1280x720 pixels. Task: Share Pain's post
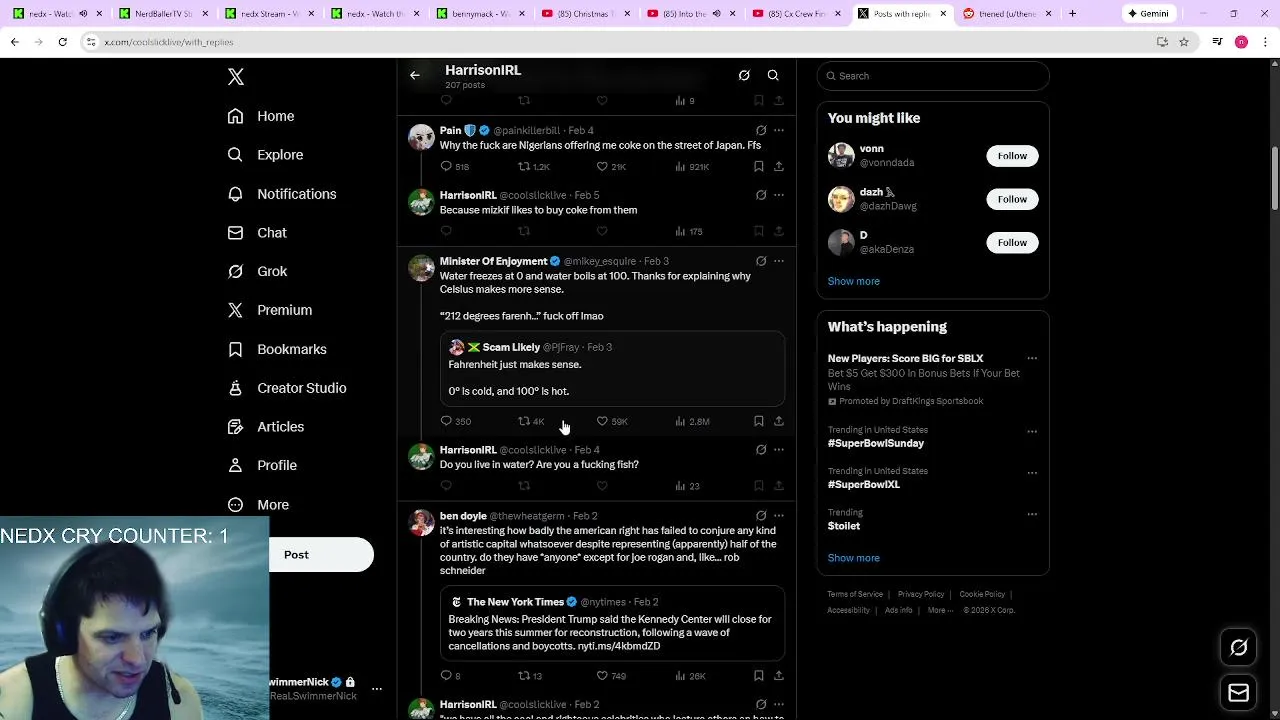[779, 167]
